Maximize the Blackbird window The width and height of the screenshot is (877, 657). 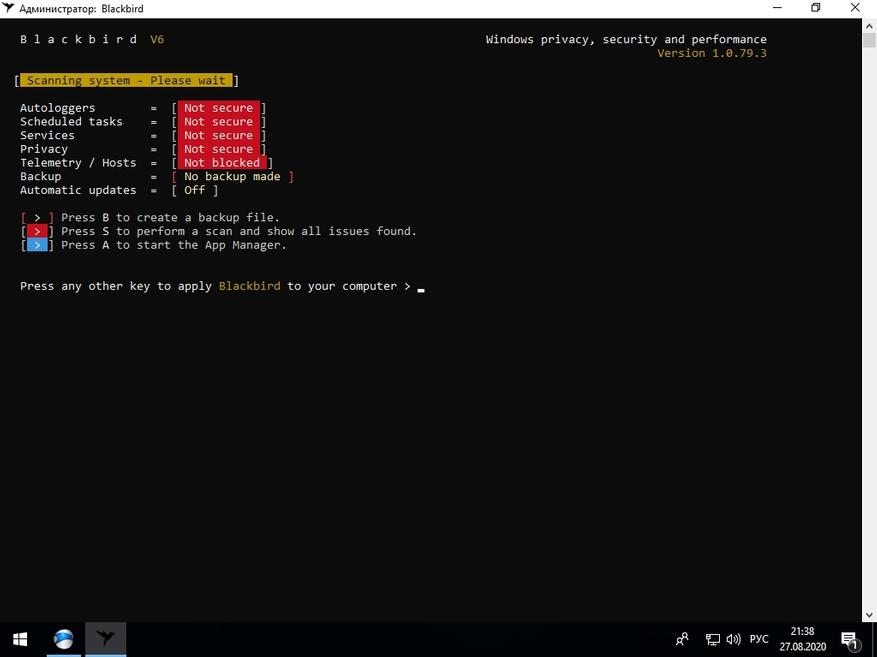(x=815, y=8)
